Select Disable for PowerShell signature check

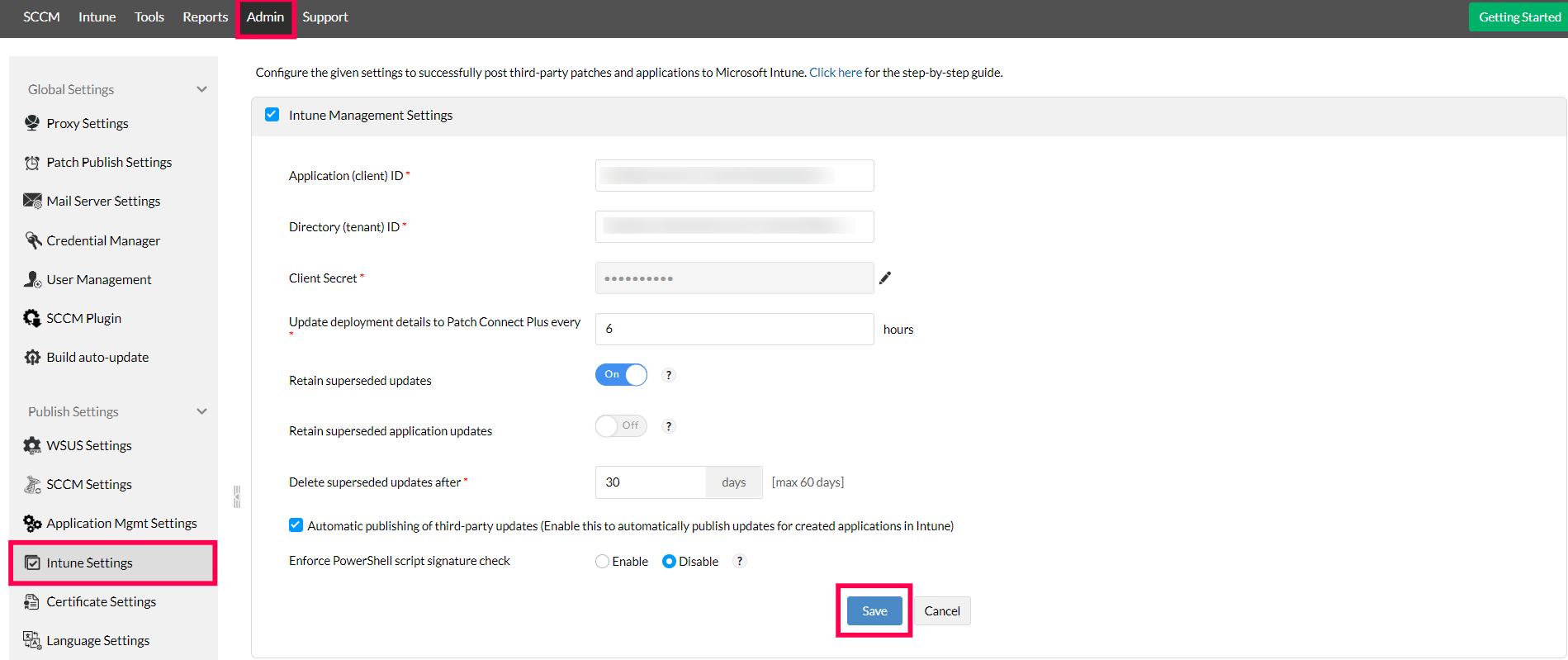pos(669,562)
